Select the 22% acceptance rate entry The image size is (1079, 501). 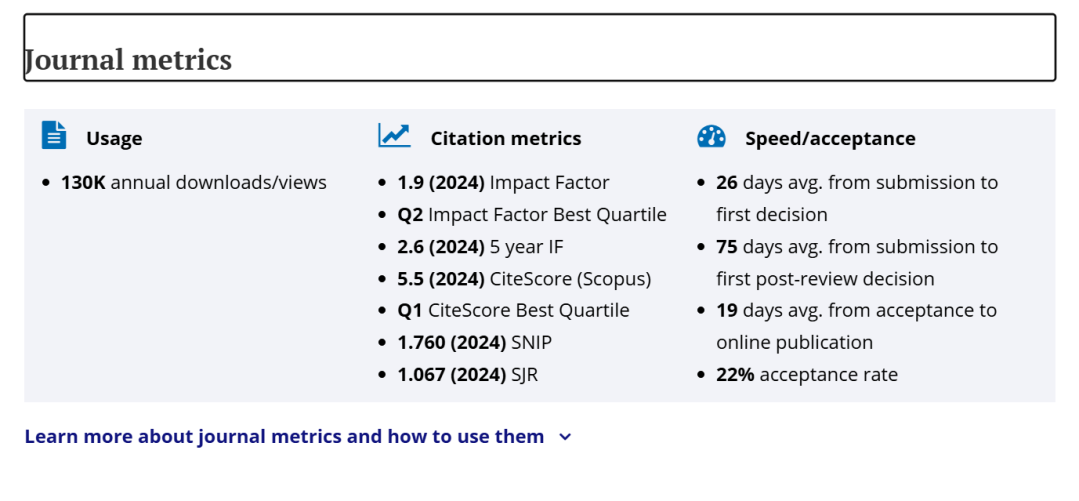[807, 375]
